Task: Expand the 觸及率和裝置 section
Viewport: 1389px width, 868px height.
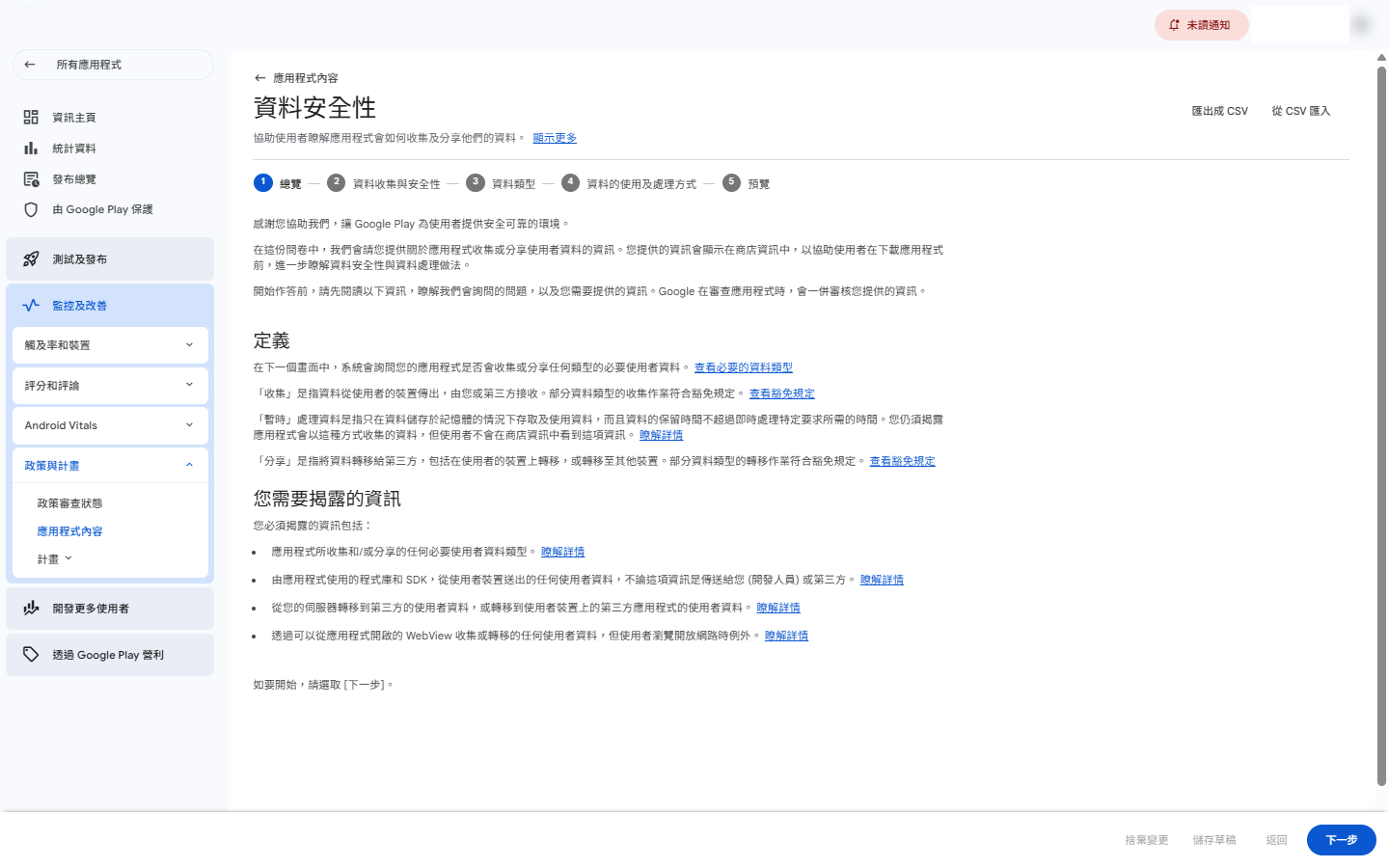Action: tap(110, 345)
